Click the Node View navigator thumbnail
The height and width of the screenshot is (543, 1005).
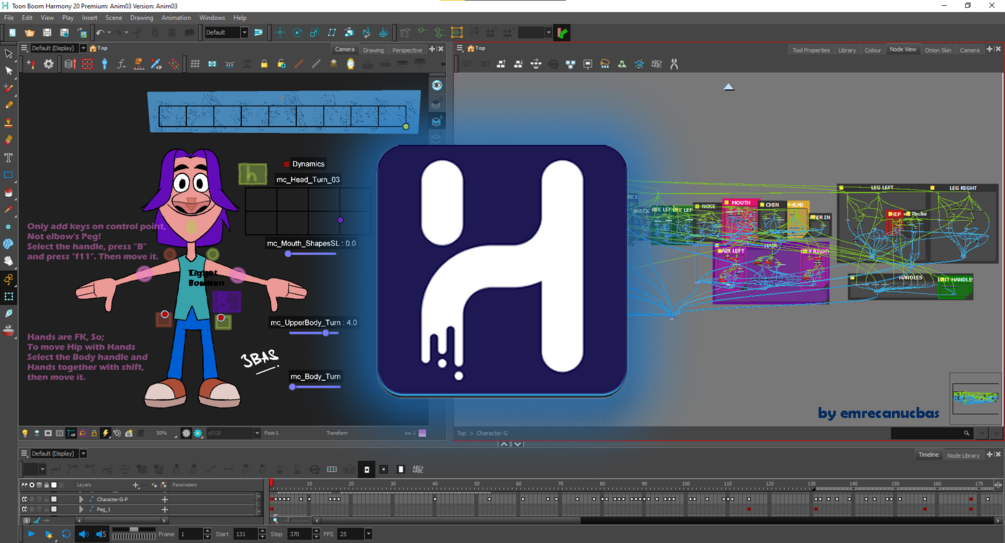(x=975, y=397)
